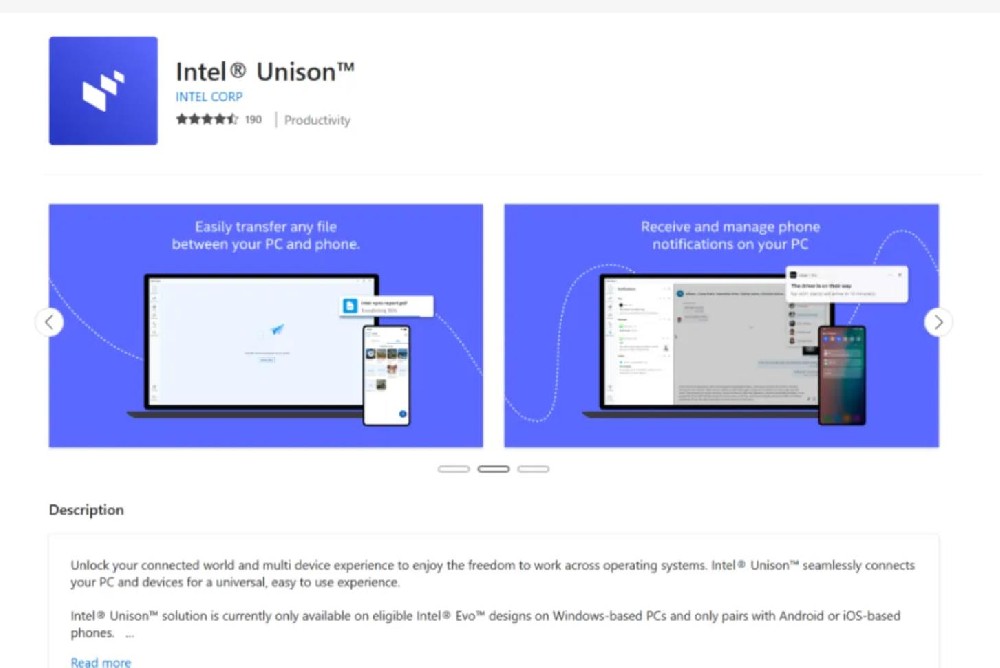Image resolution: width=1000 pixels, height=668 pixels.
Task: Click the Intel Unison app logo icon
Action: tap(103, 91)
